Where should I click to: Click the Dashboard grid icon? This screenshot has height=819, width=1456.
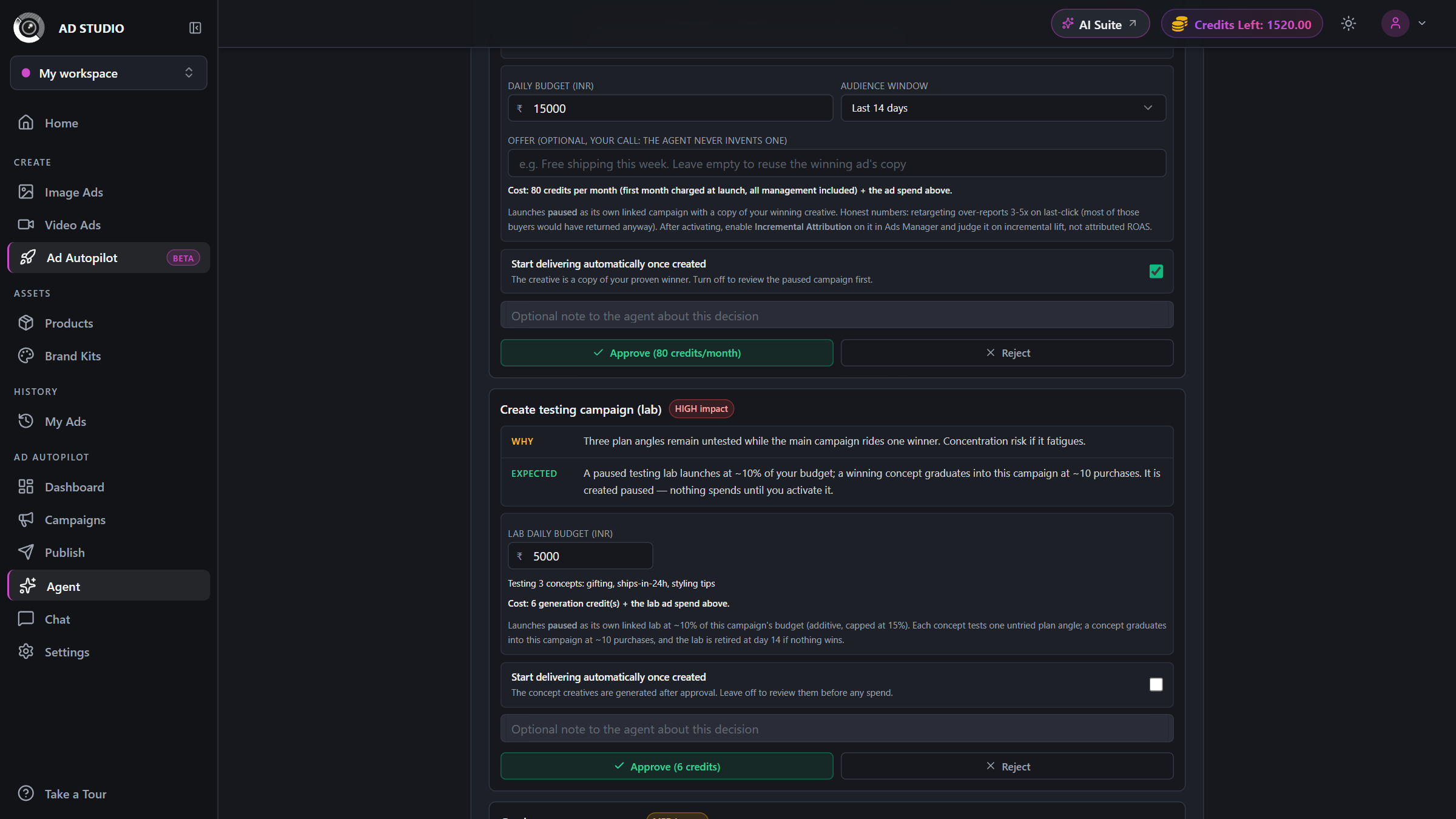(x=25, y=487)
